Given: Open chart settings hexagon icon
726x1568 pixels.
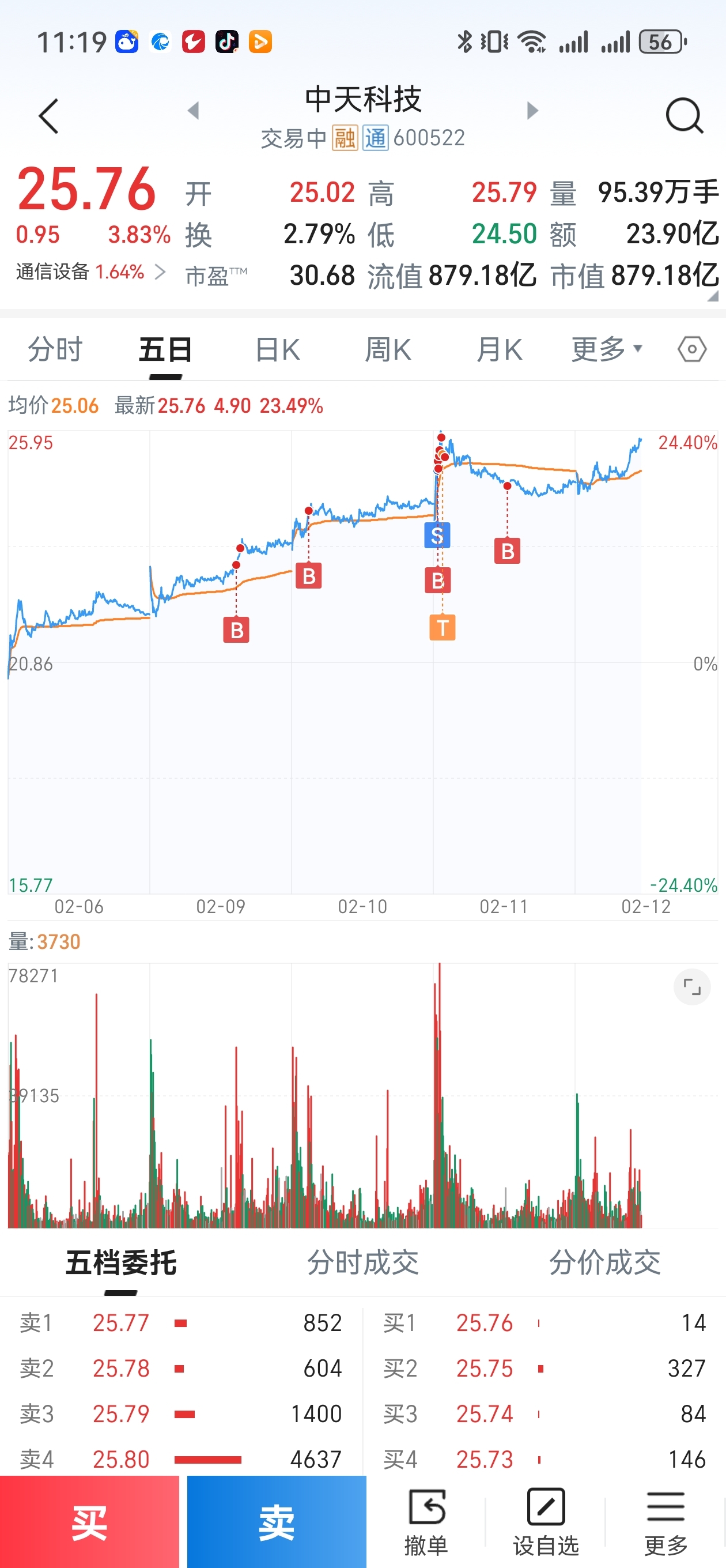Looking at the screenshot, I should coord(692,349).
